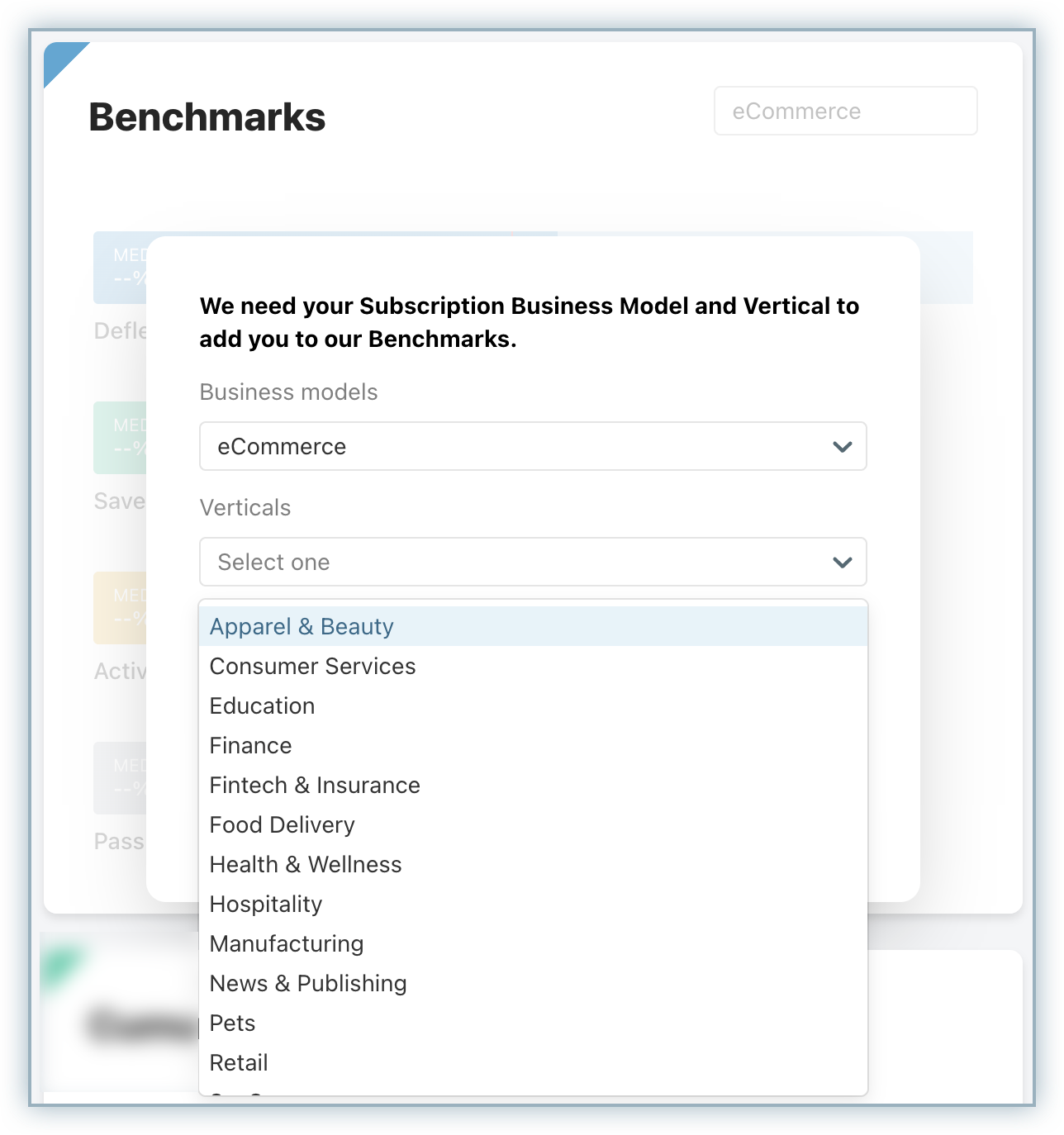
Task: Pick Education as the vertical
Action: [x=262, y=706]
